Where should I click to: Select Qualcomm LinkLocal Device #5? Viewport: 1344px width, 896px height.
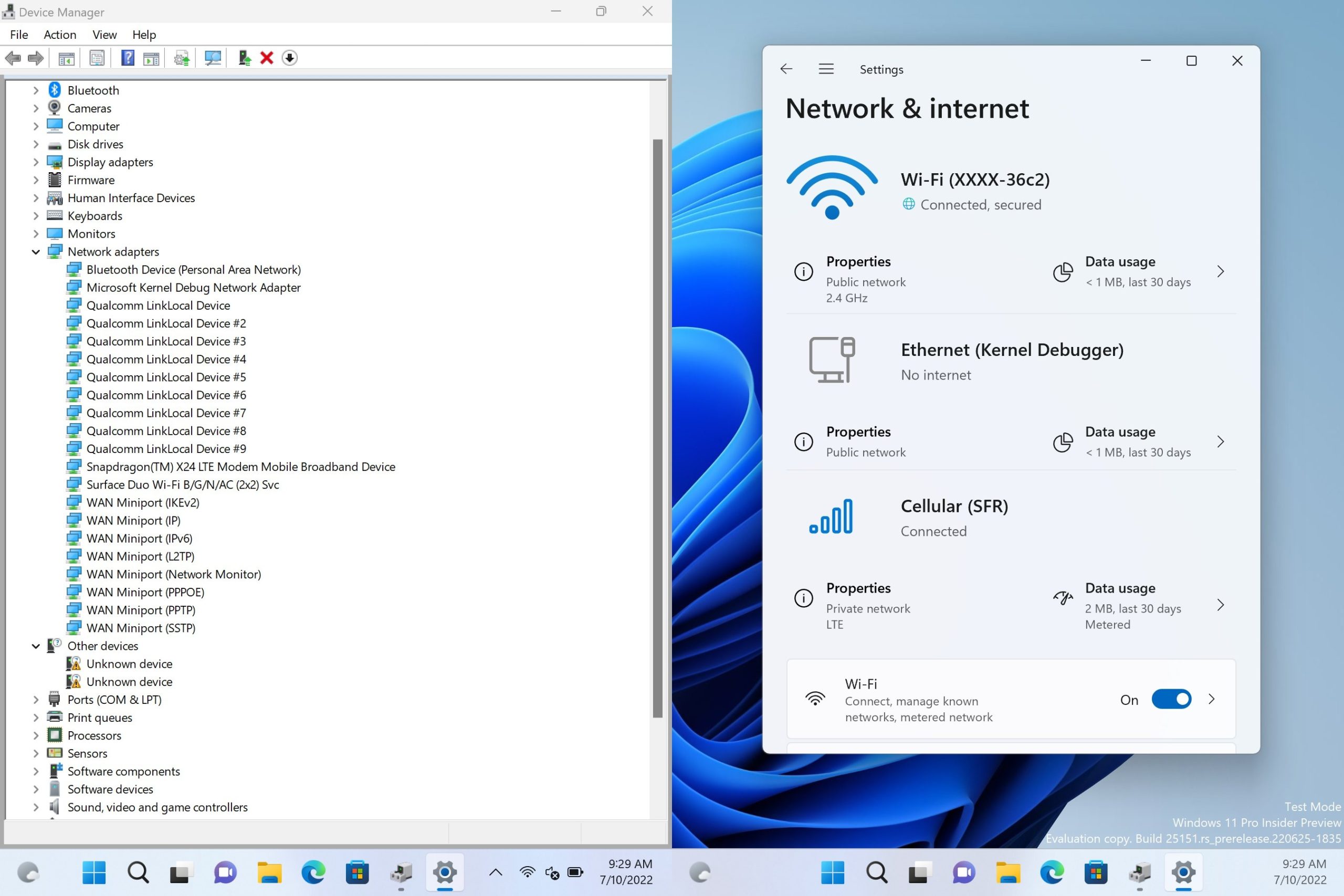click(x=166, y=376)
